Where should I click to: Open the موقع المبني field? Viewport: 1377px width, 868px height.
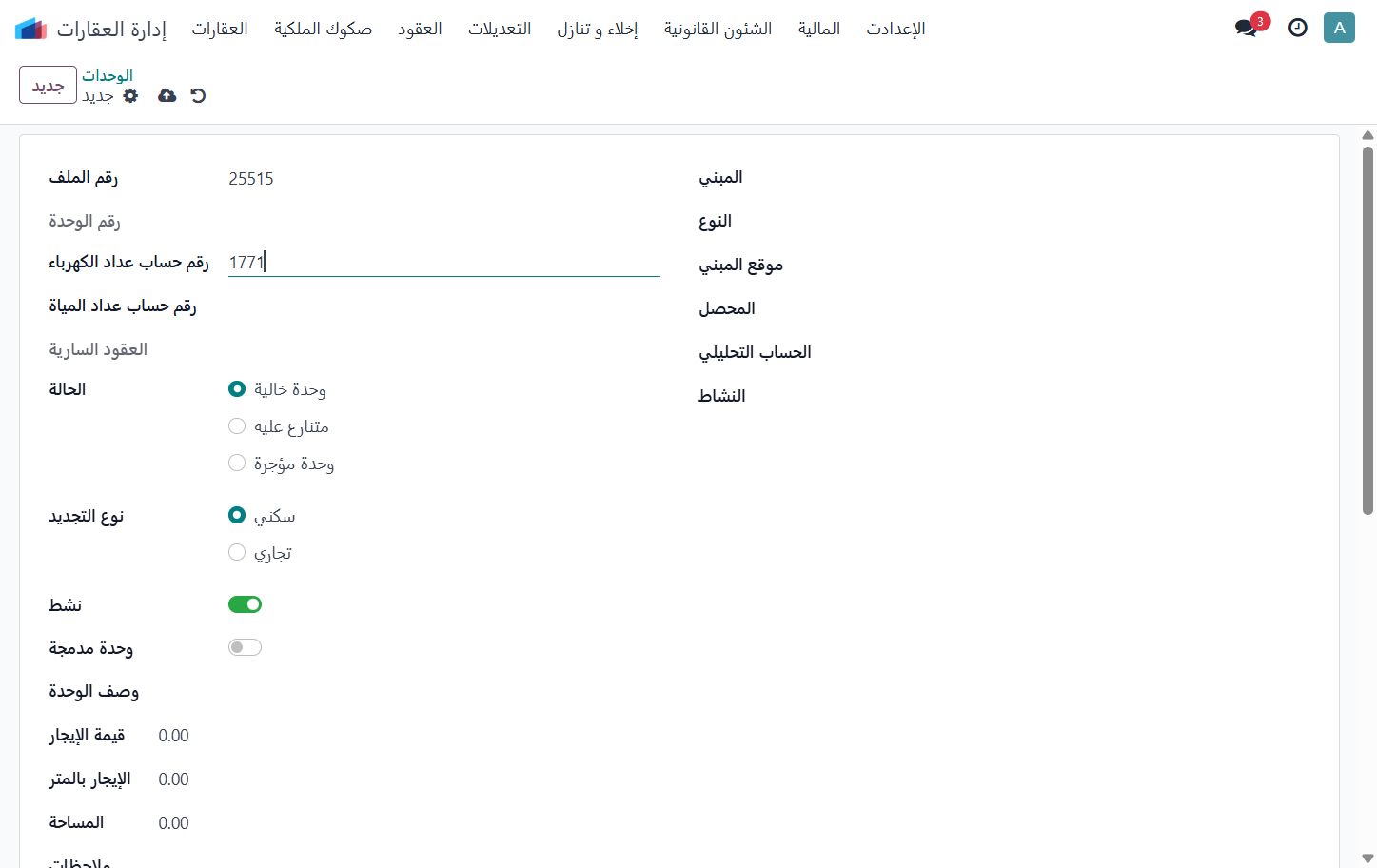pyautogui.click(x=1094, y=266)
